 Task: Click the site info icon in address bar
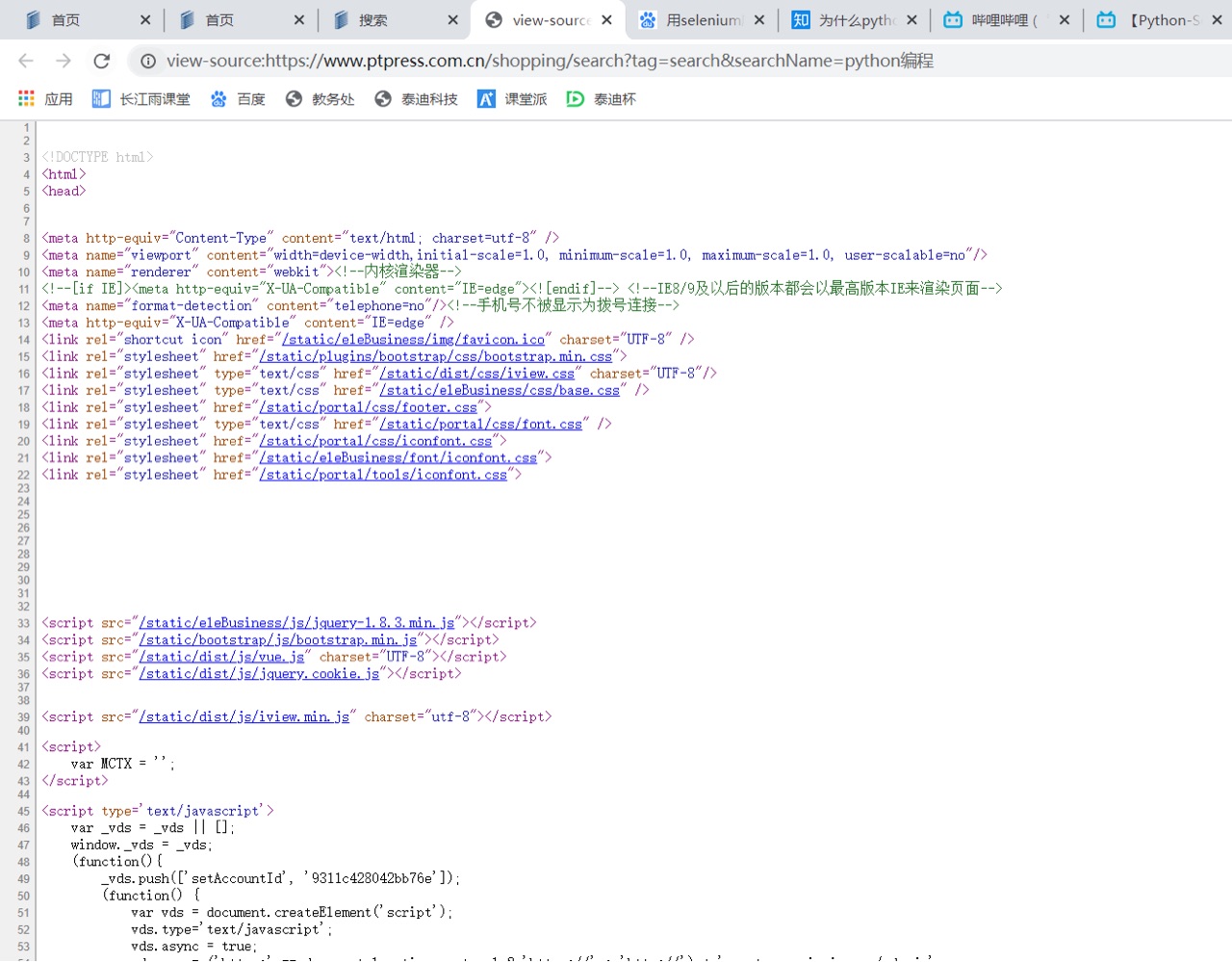coord(148,61)
